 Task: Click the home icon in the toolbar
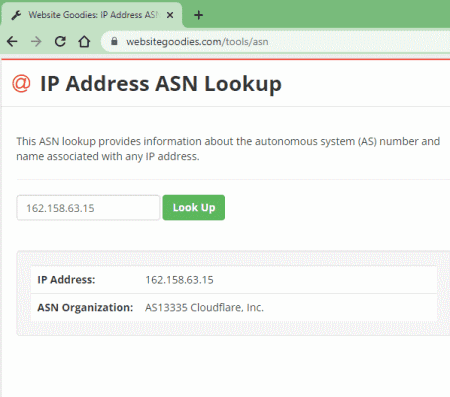tap(84, 42)
